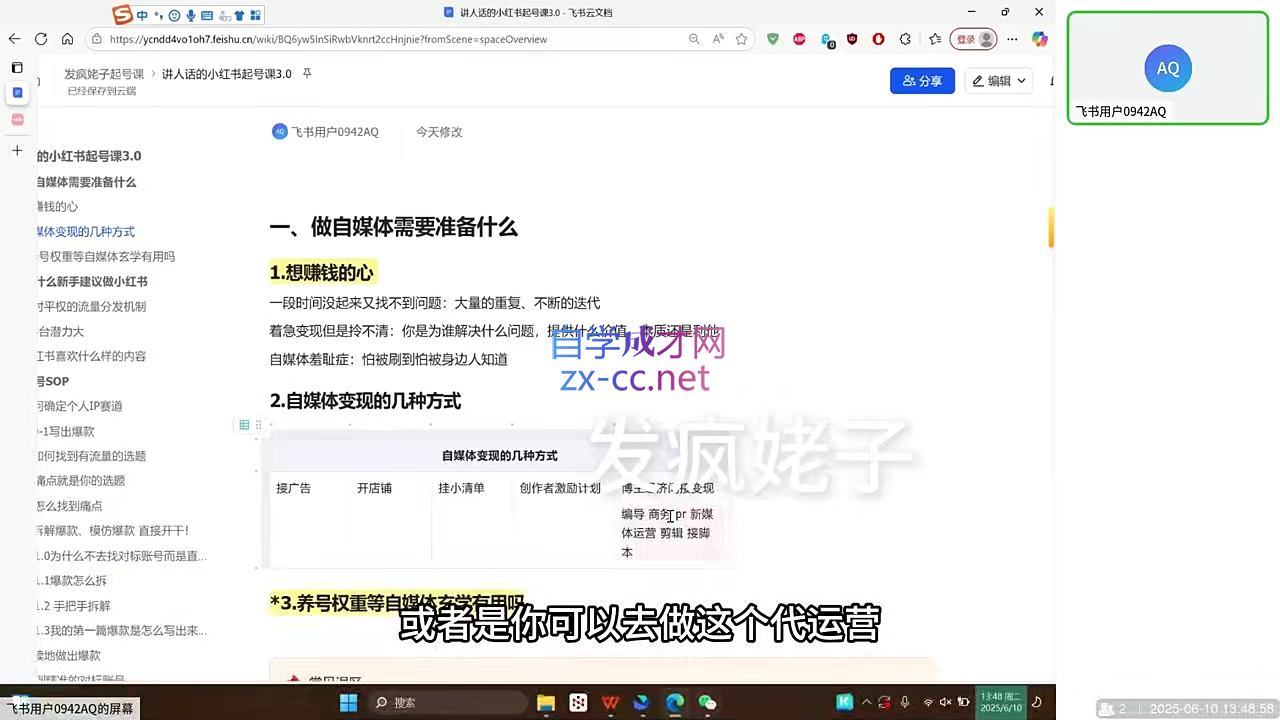Image resolution: width=1280 pixels, height=720 pixels.
Task: Click the Copilot icon in Edge toolbar
Action: click(1040, 39)
